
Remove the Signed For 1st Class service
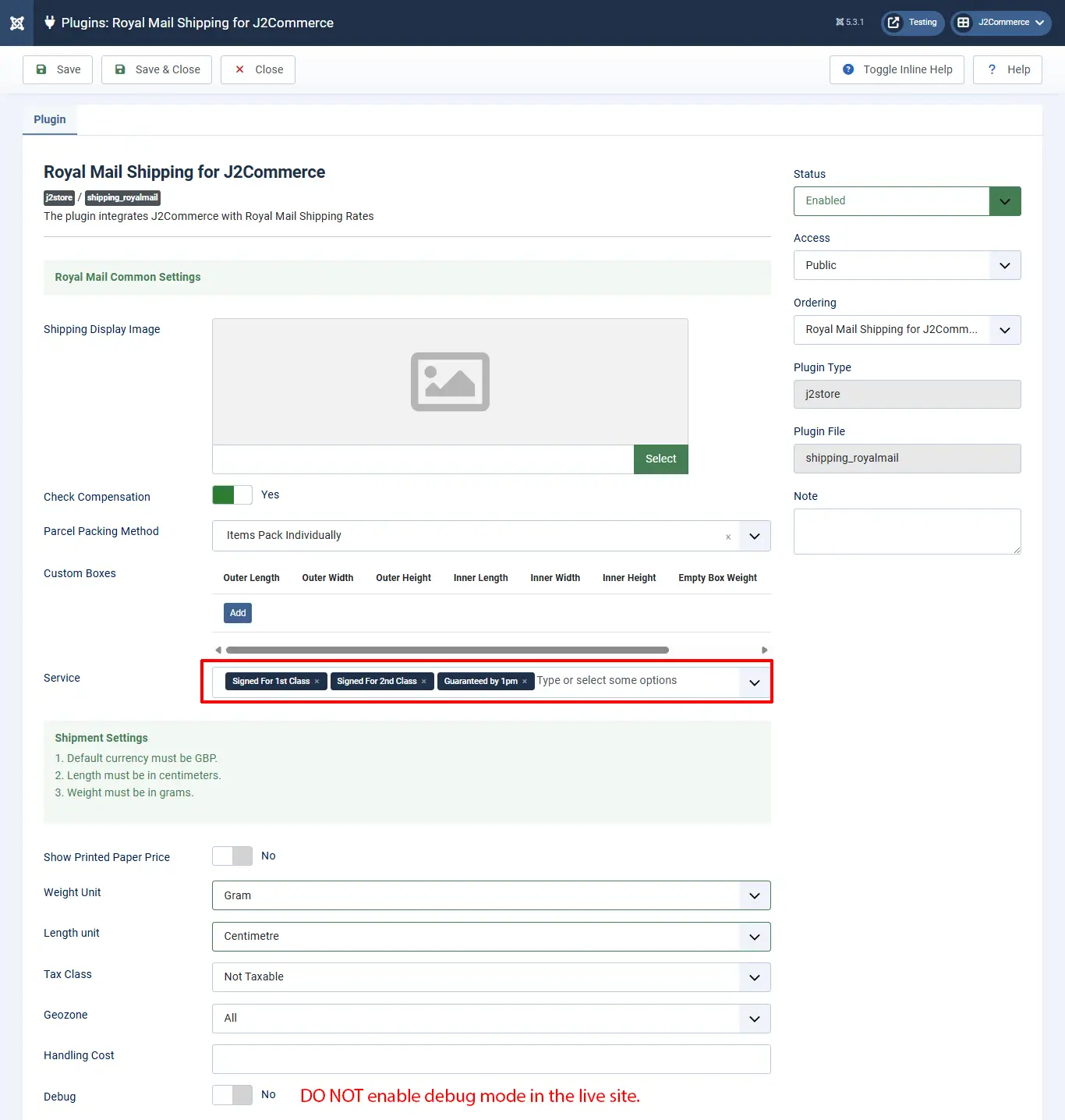click(x=317, y=682)
